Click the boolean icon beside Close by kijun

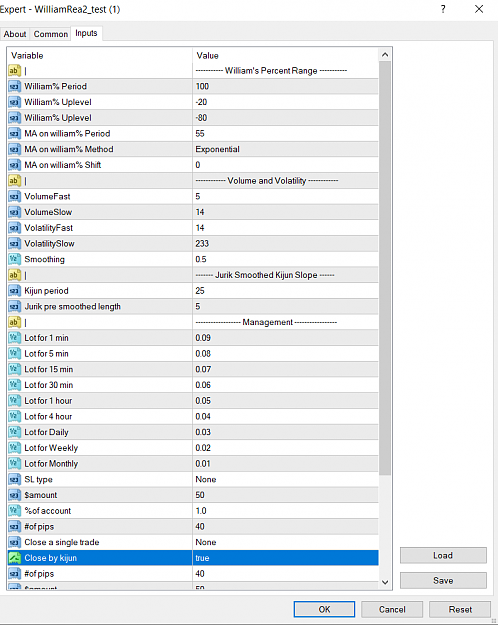pyautogui.click(x=14, y=558)
